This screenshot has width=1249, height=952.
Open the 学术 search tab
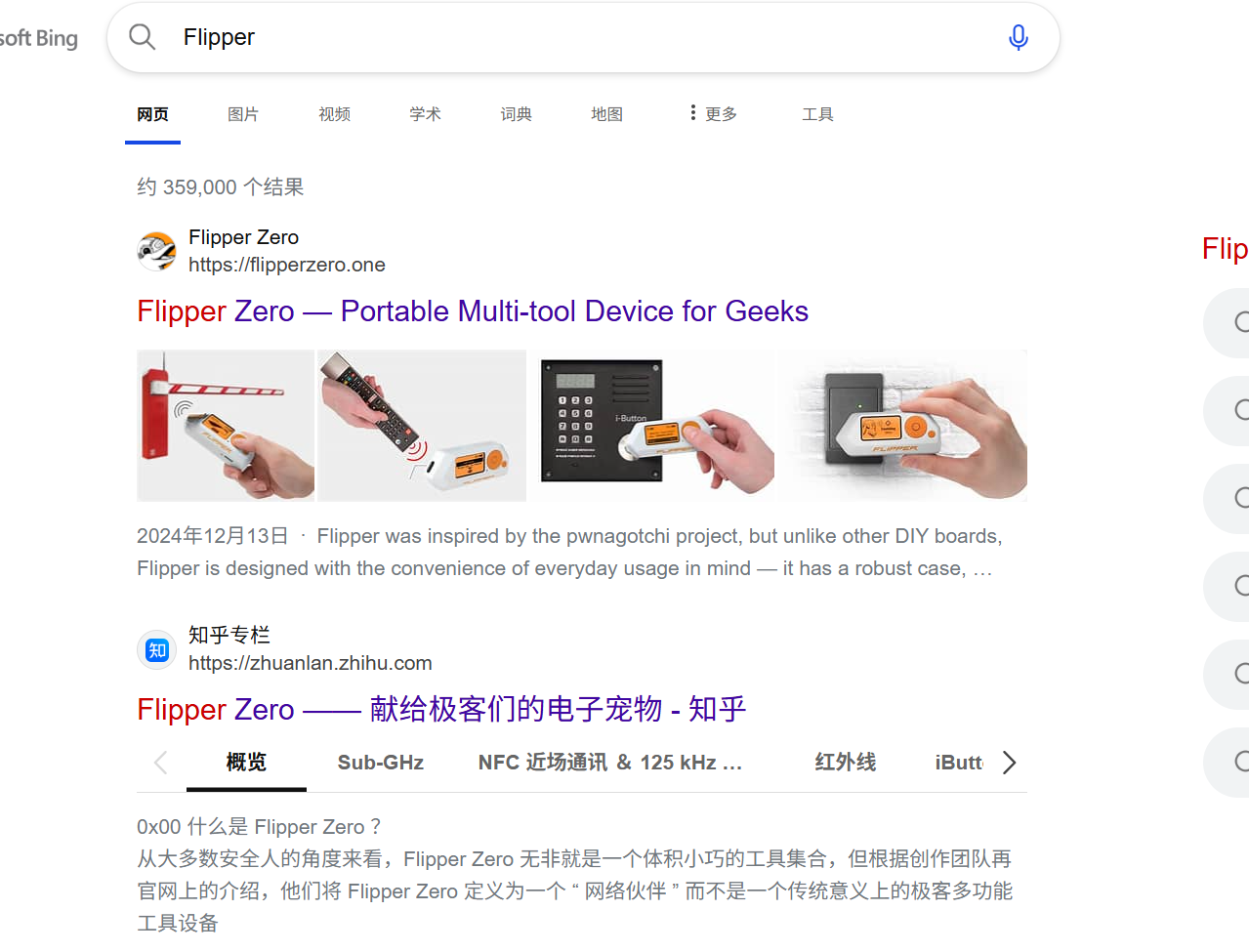click(425, 114)
